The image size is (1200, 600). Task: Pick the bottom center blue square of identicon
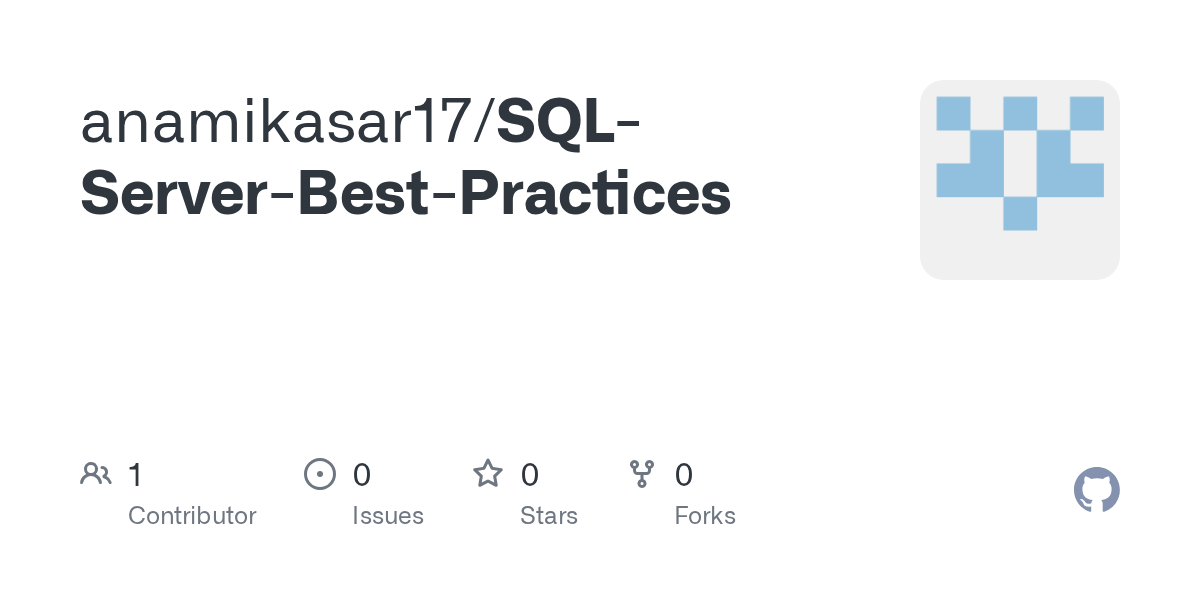1020,213
